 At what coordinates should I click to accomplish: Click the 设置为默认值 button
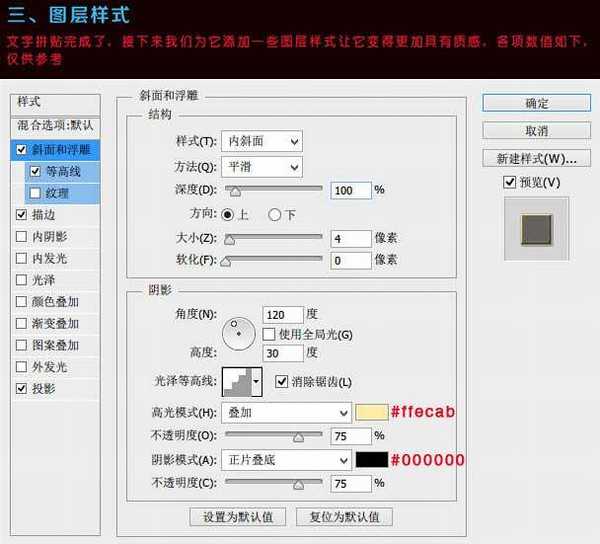pos(238,517)
